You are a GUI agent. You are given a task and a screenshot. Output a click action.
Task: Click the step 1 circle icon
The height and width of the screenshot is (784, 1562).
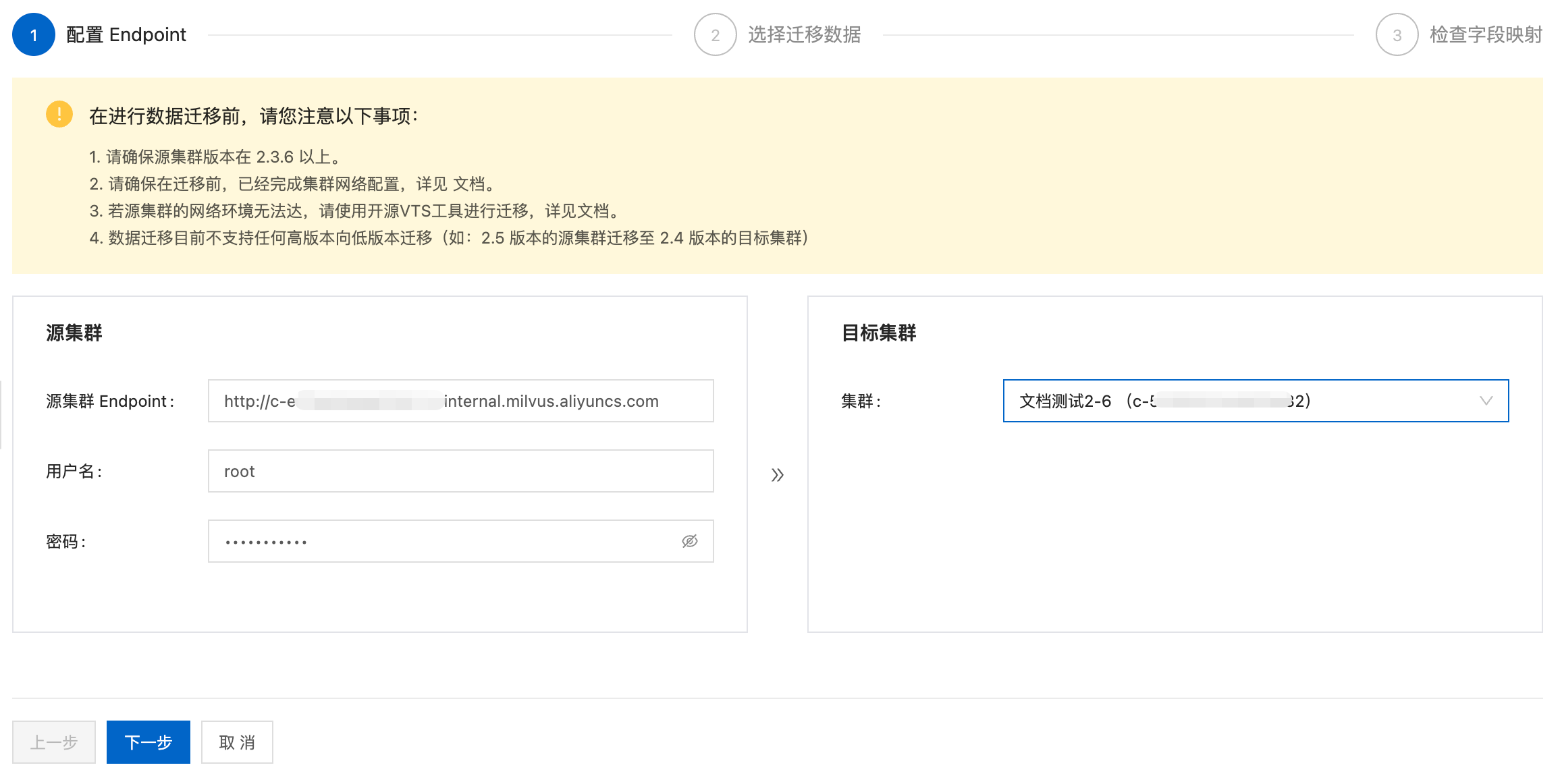34,34
